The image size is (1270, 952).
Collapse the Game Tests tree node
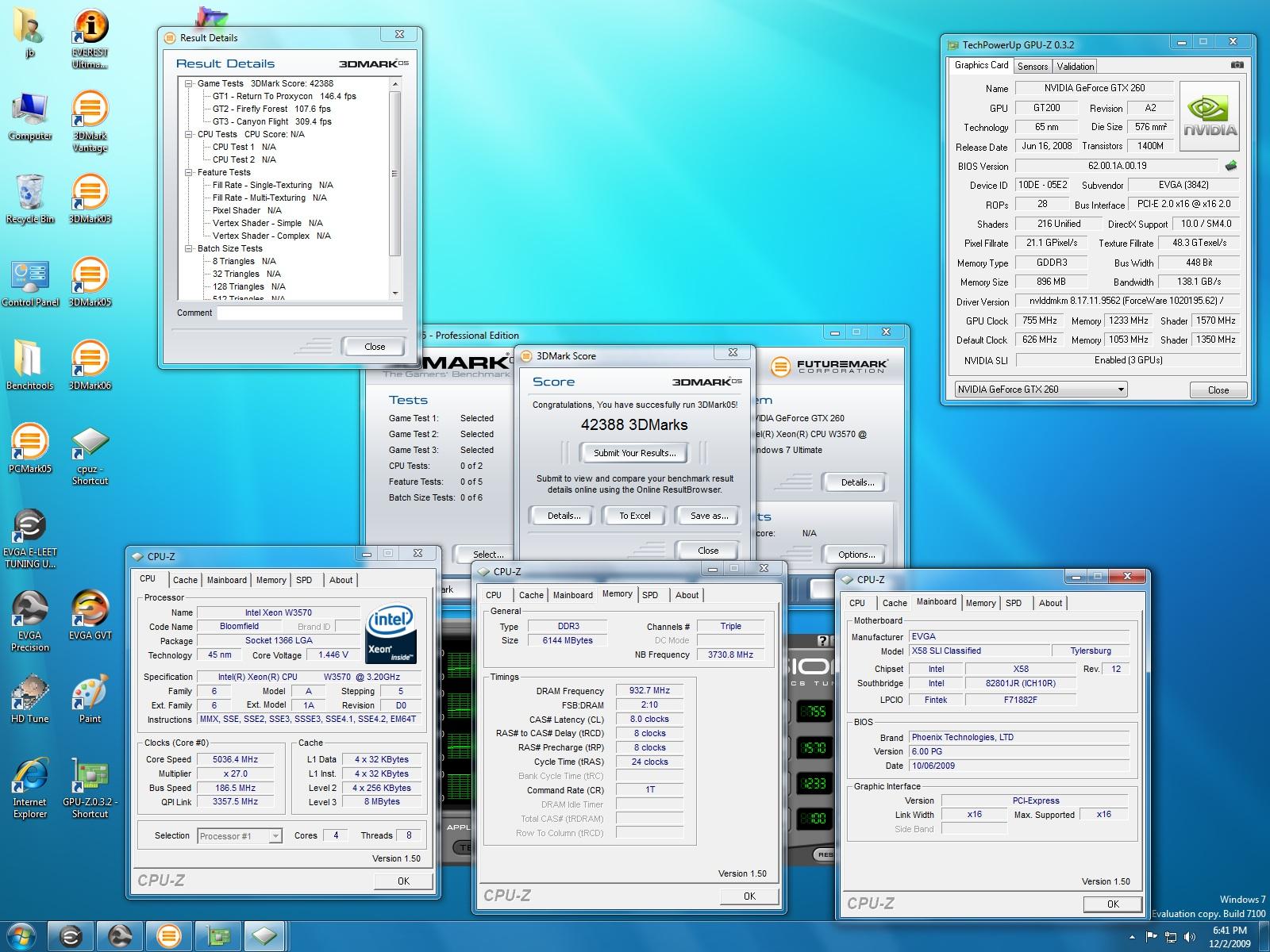coord(189,83)
